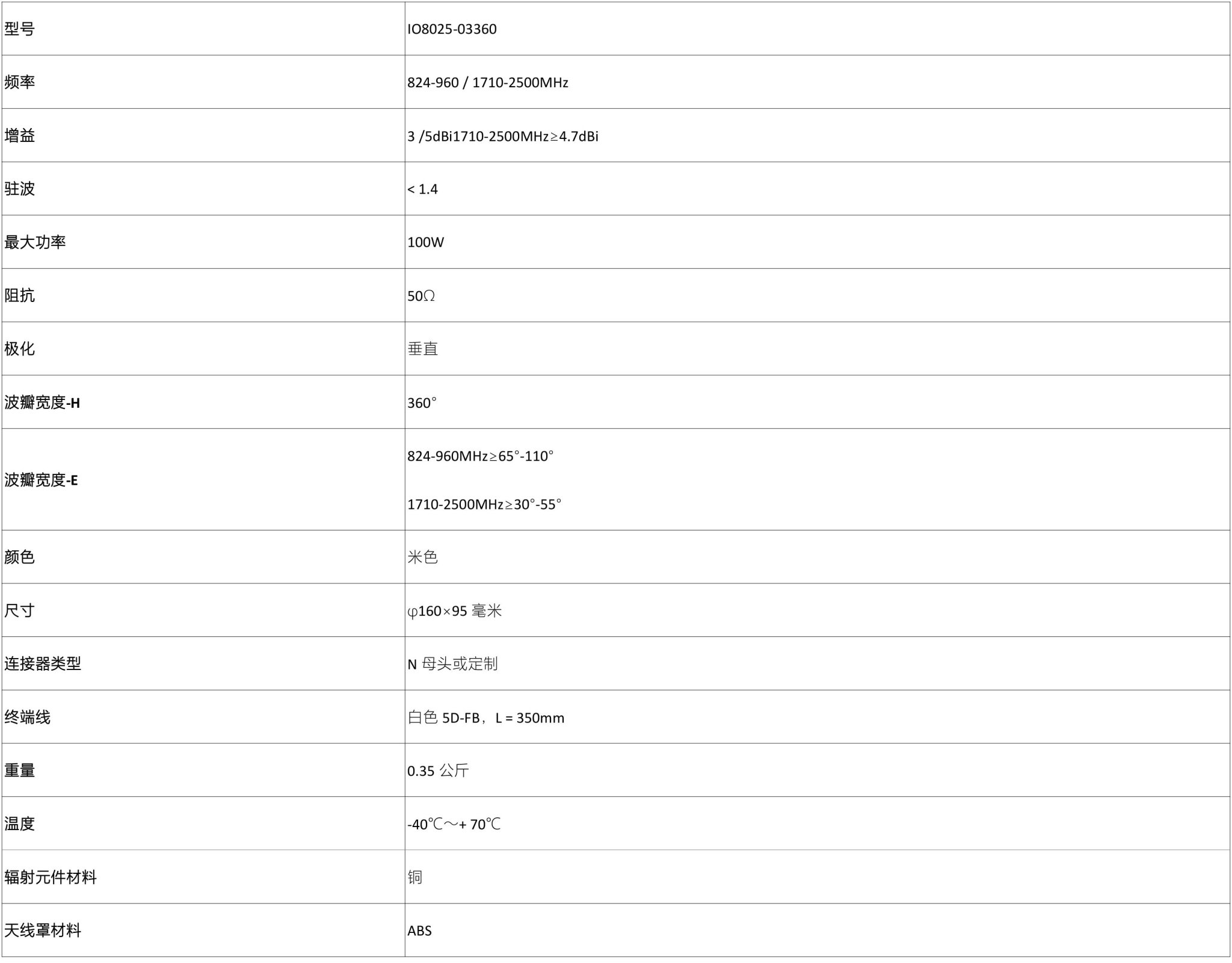The height and width of the screenshot is (963, 1232).
Task: Click the 824-960MHz≥65°-110° beamwidth line
Action: click(x=480, y=456)
